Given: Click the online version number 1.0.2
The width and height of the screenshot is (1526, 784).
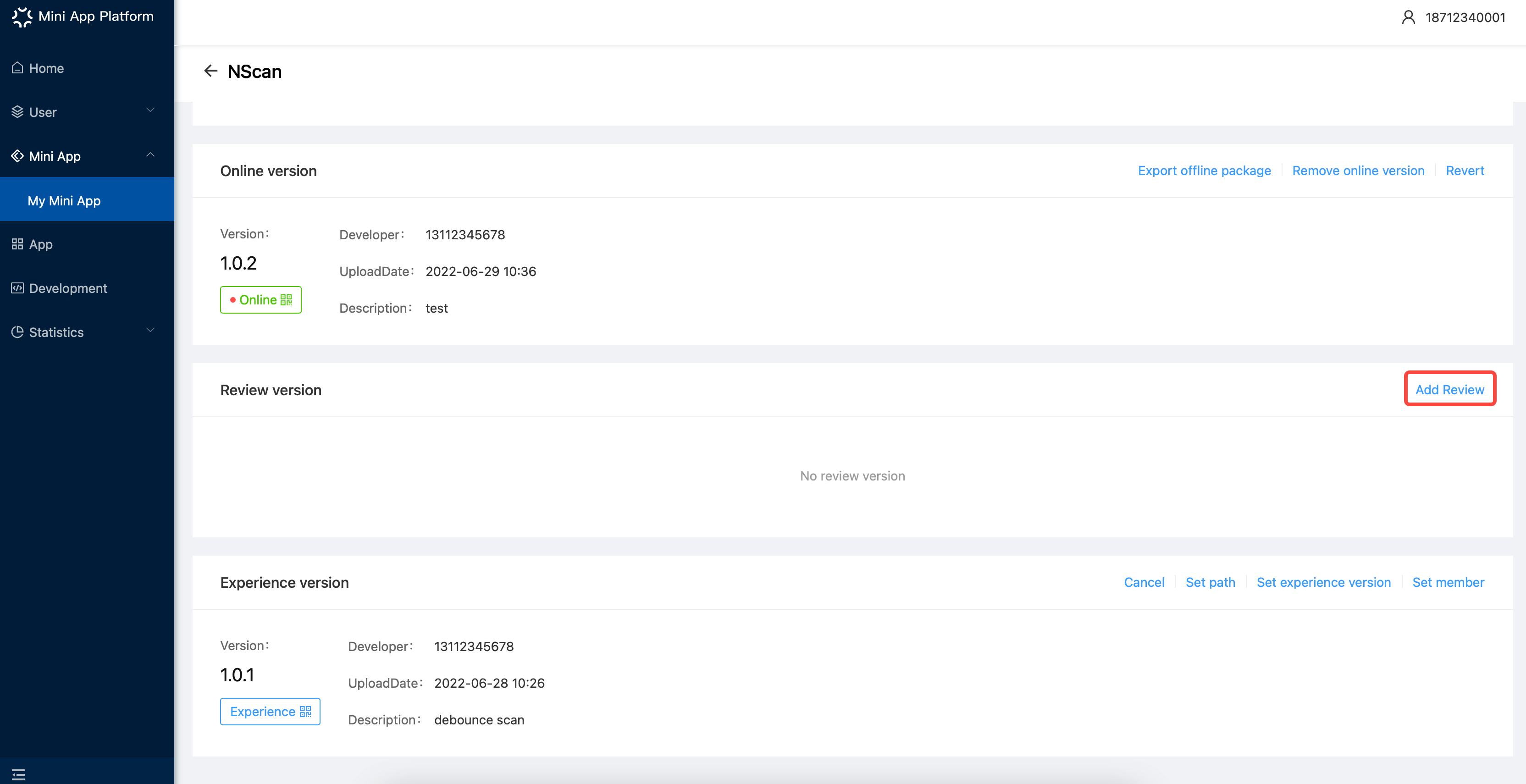Looking at the screenshot, I should pyautogui.click(x=238, y=263).
